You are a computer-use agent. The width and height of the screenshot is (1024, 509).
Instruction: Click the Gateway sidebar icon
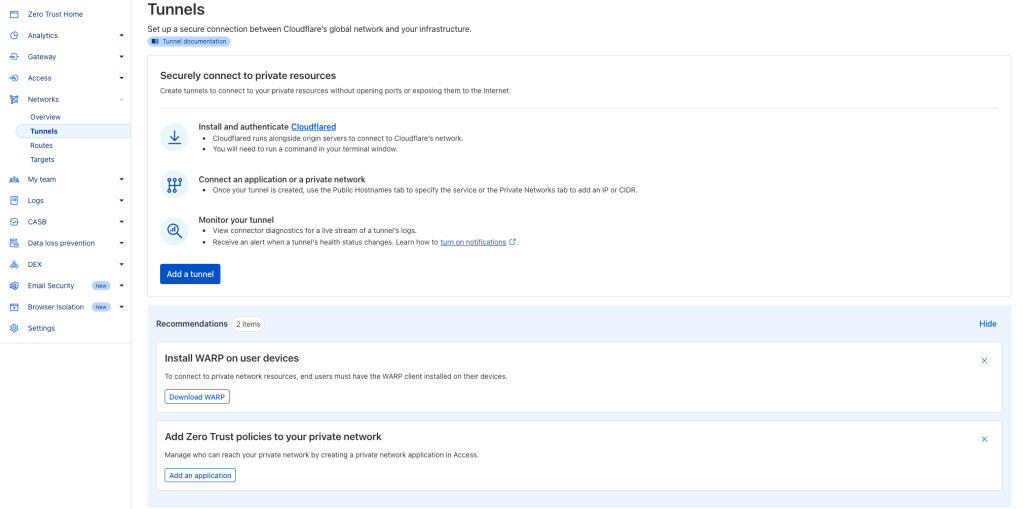(x=14, y=57)
